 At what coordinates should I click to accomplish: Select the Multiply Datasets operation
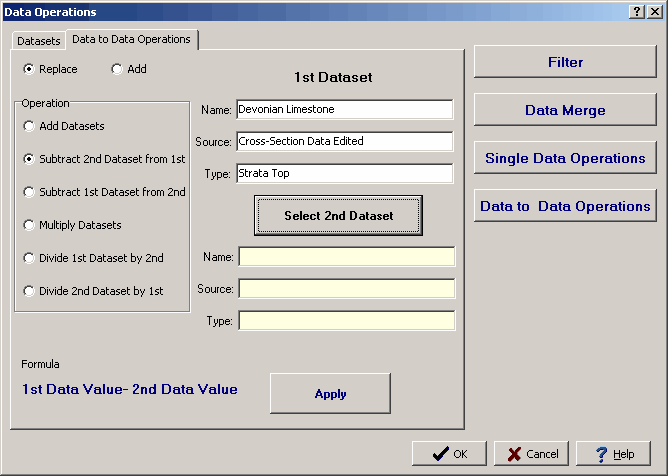click(30, 225)
